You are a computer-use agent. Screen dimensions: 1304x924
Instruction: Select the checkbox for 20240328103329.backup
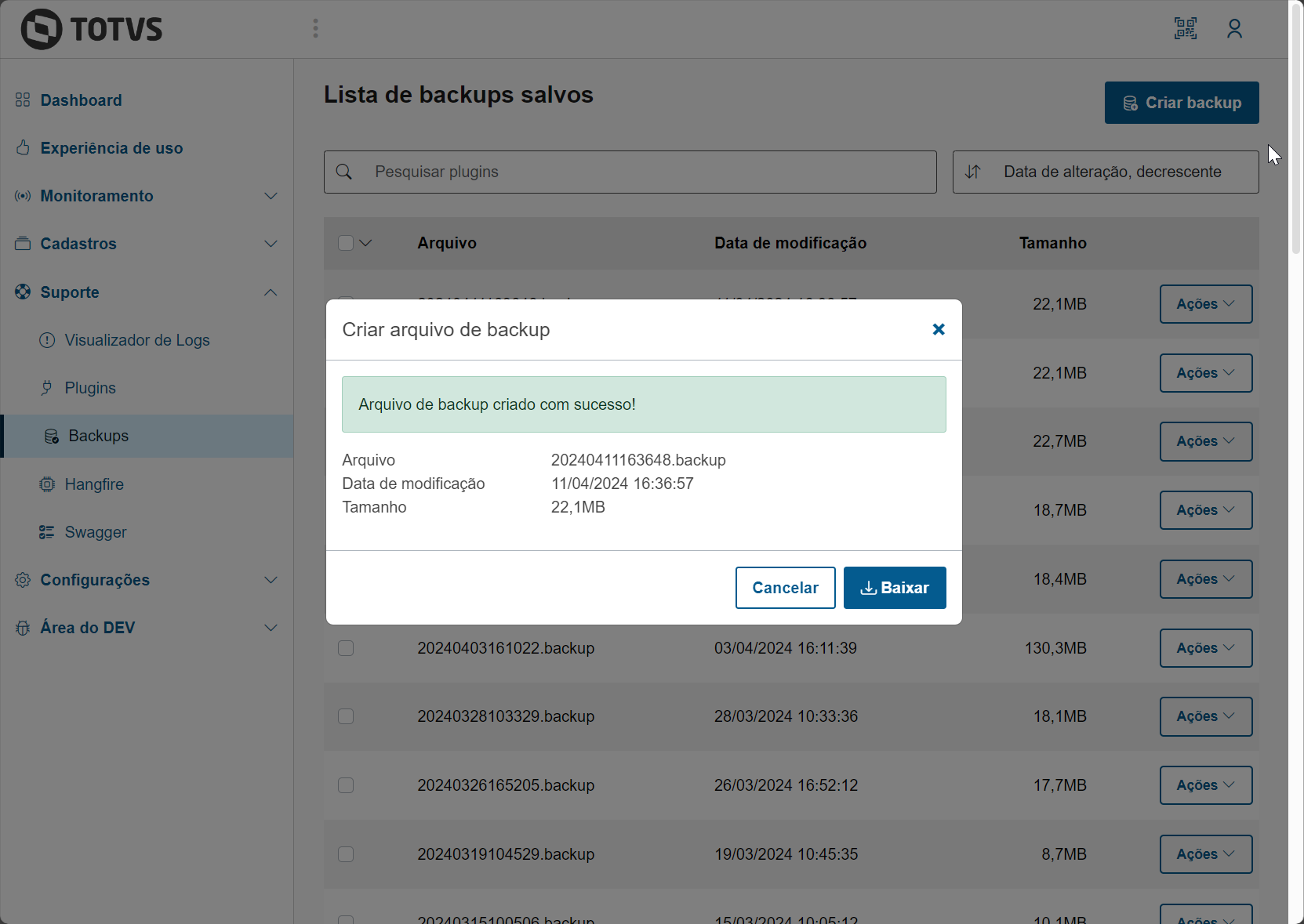[x=346, y=716]
